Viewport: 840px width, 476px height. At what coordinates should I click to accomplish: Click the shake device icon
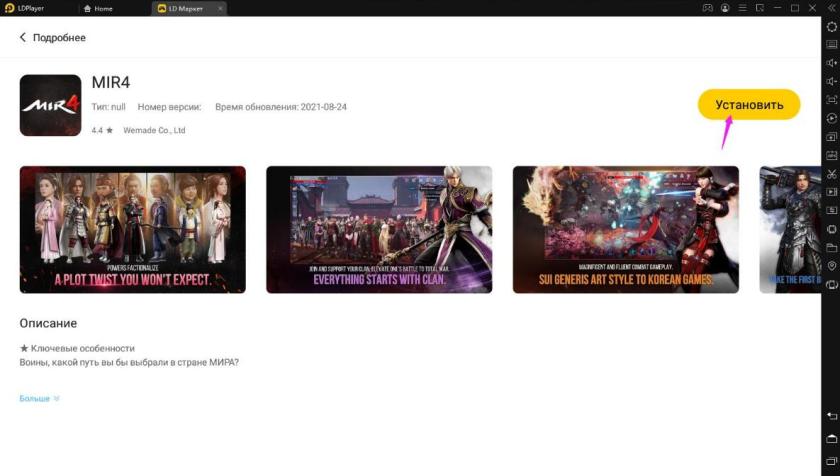(x=831, y=229)
